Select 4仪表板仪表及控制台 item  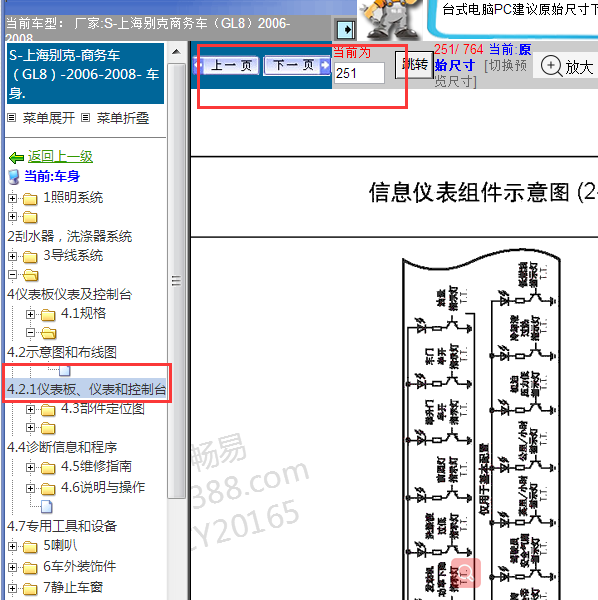coord(70,294)
